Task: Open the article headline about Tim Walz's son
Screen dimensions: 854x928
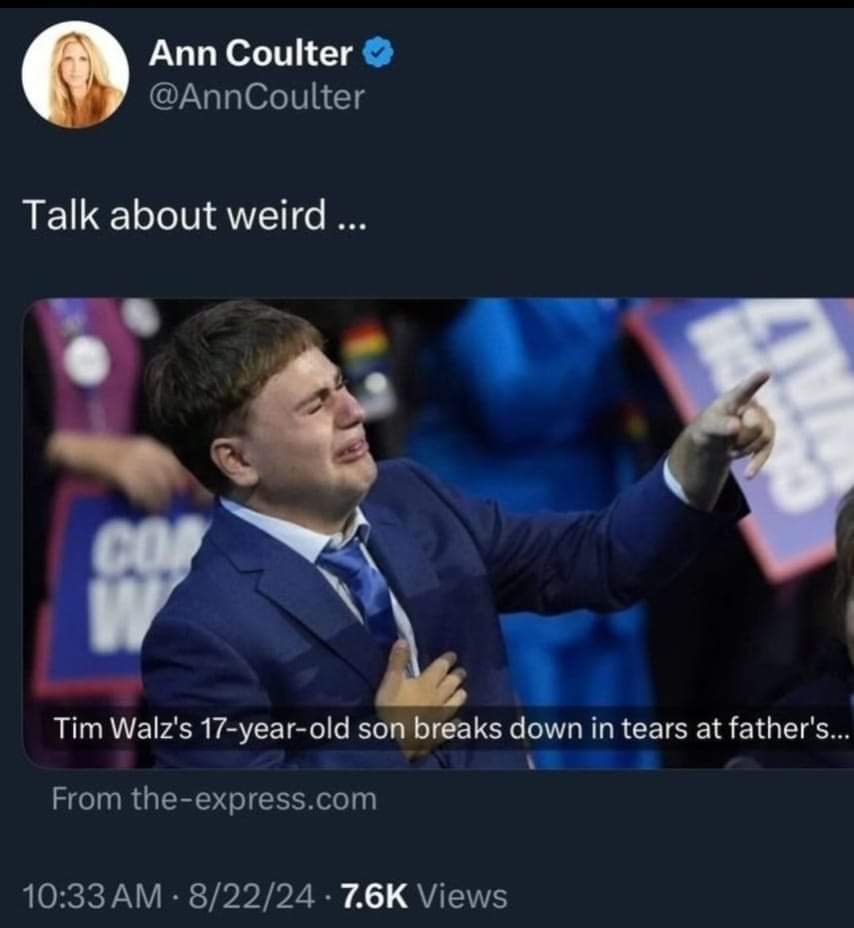Action: click(x=452, y=728)
